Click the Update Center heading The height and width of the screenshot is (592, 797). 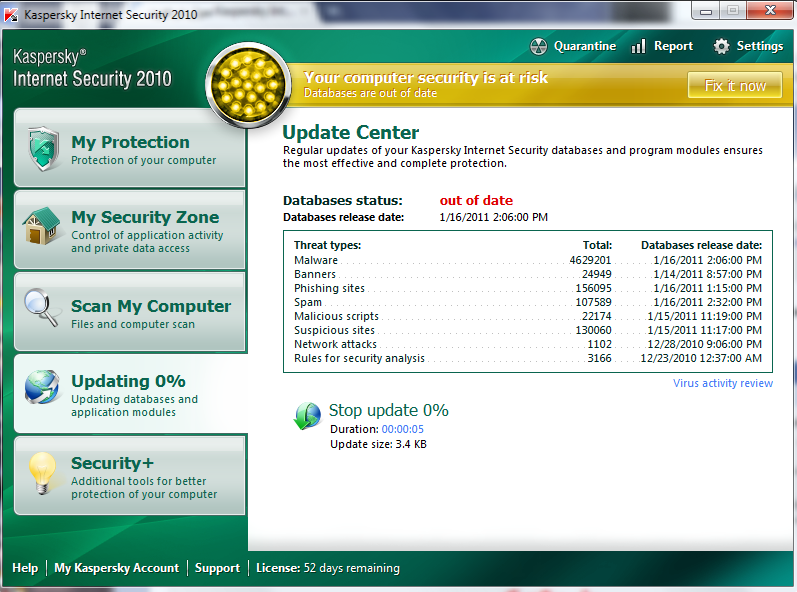coord(350,133)
